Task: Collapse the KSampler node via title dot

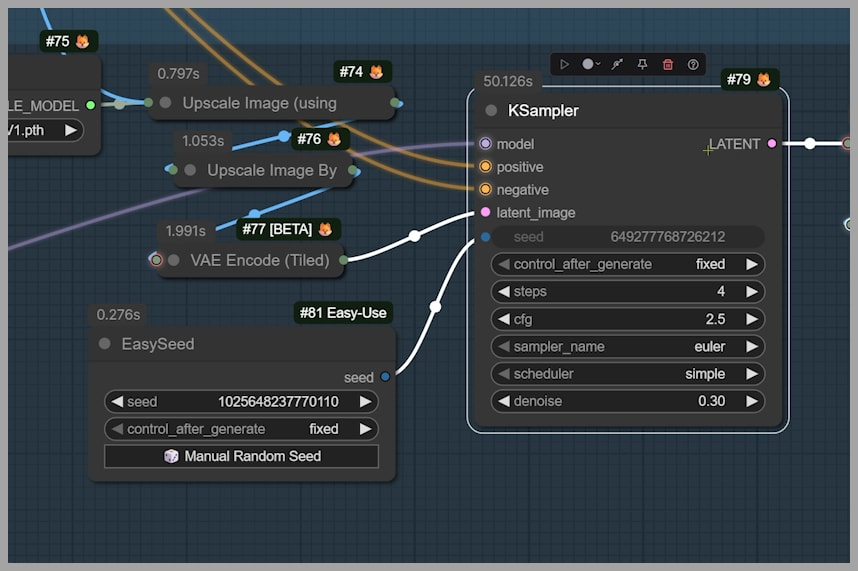Action: click(x=491, y=111)
